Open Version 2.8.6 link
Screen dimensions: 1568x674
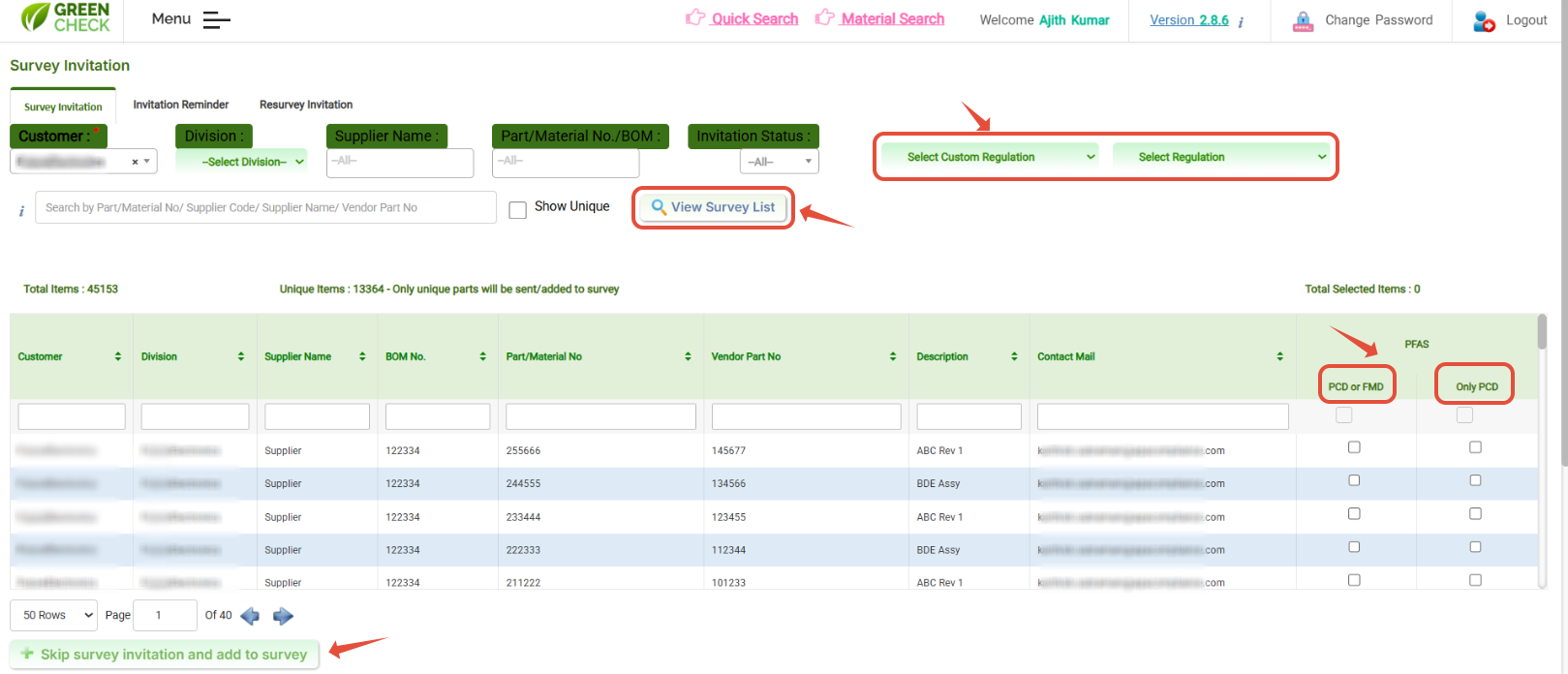(1189, 19)
